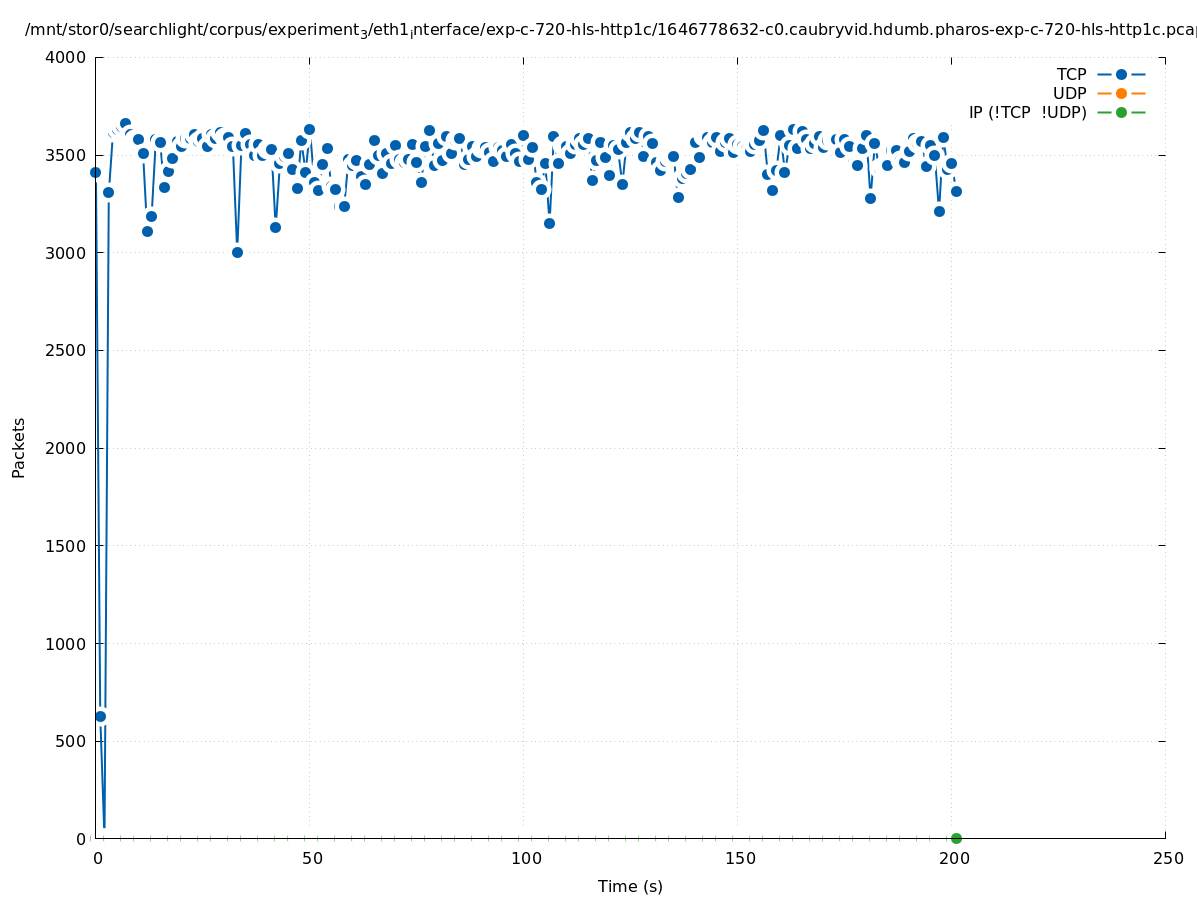Select the IP (!TCP !UDP) legend text
The width and height of the screenshot is (1197, 900).
coord(1027,112)
